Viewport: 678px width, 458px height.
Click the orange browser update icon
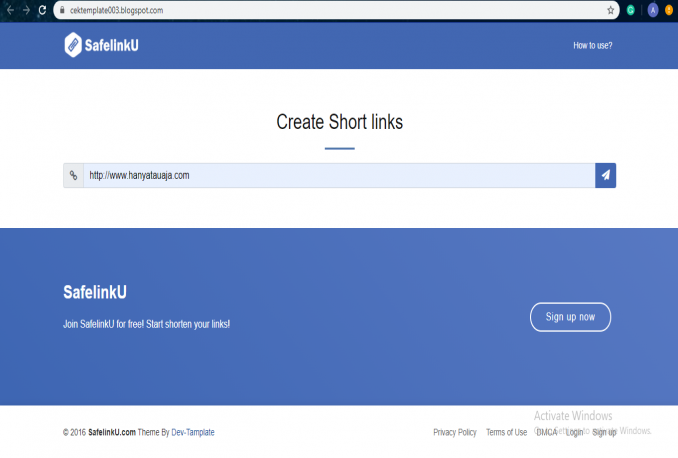click(x=669, y=10)
